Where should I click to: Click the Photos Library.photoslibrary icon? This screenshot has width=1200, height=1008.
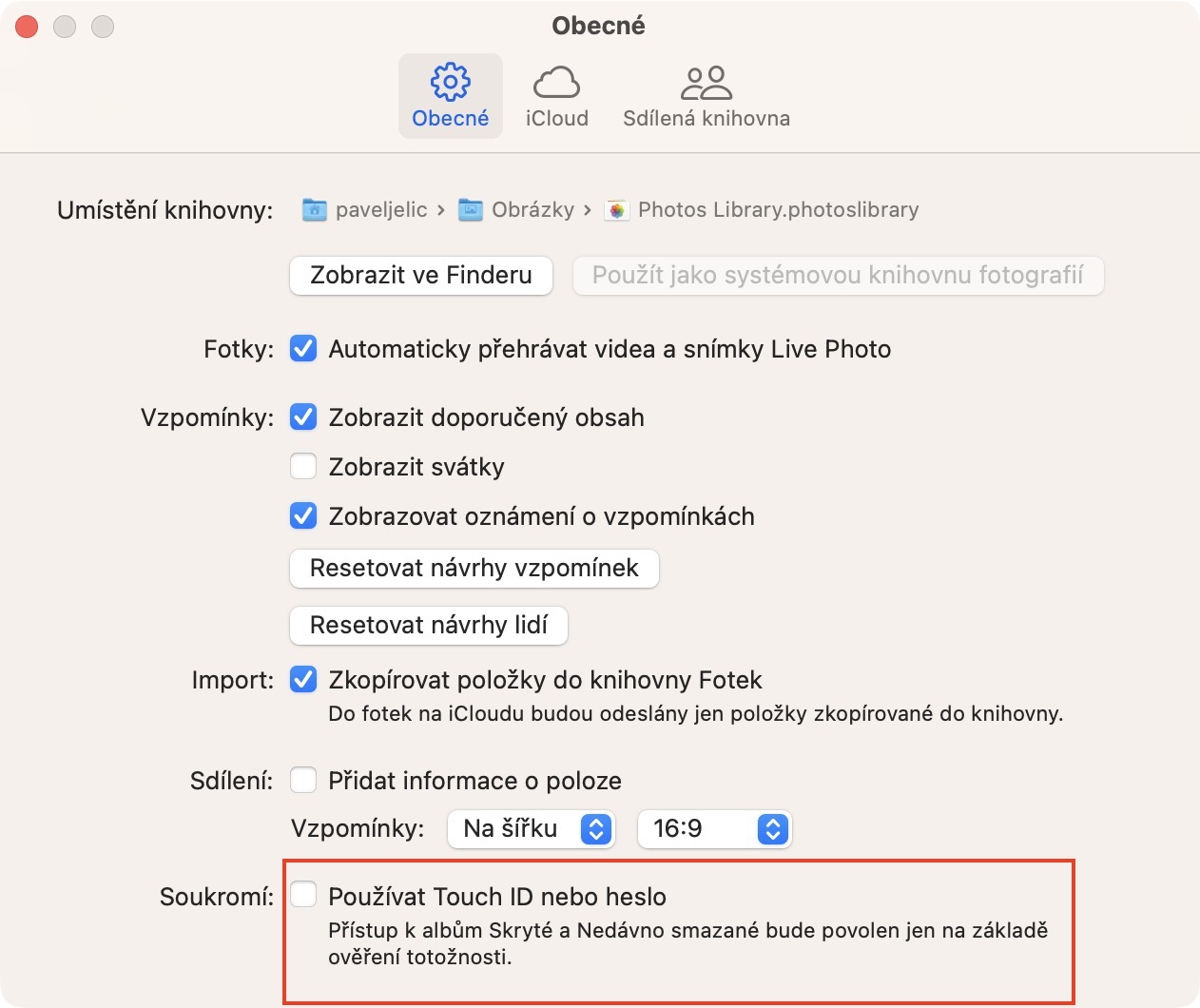pos(617,210)
